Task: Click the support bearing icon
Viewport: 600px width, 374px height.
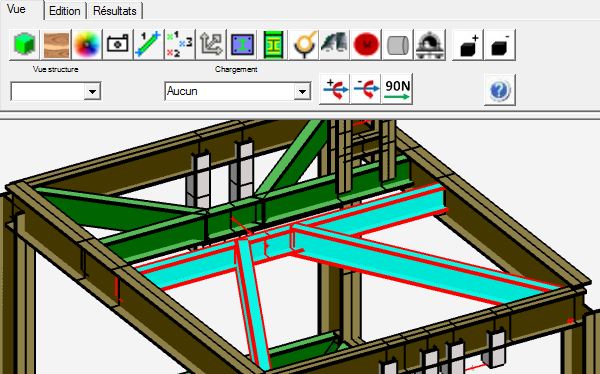Action: point(429,44)
